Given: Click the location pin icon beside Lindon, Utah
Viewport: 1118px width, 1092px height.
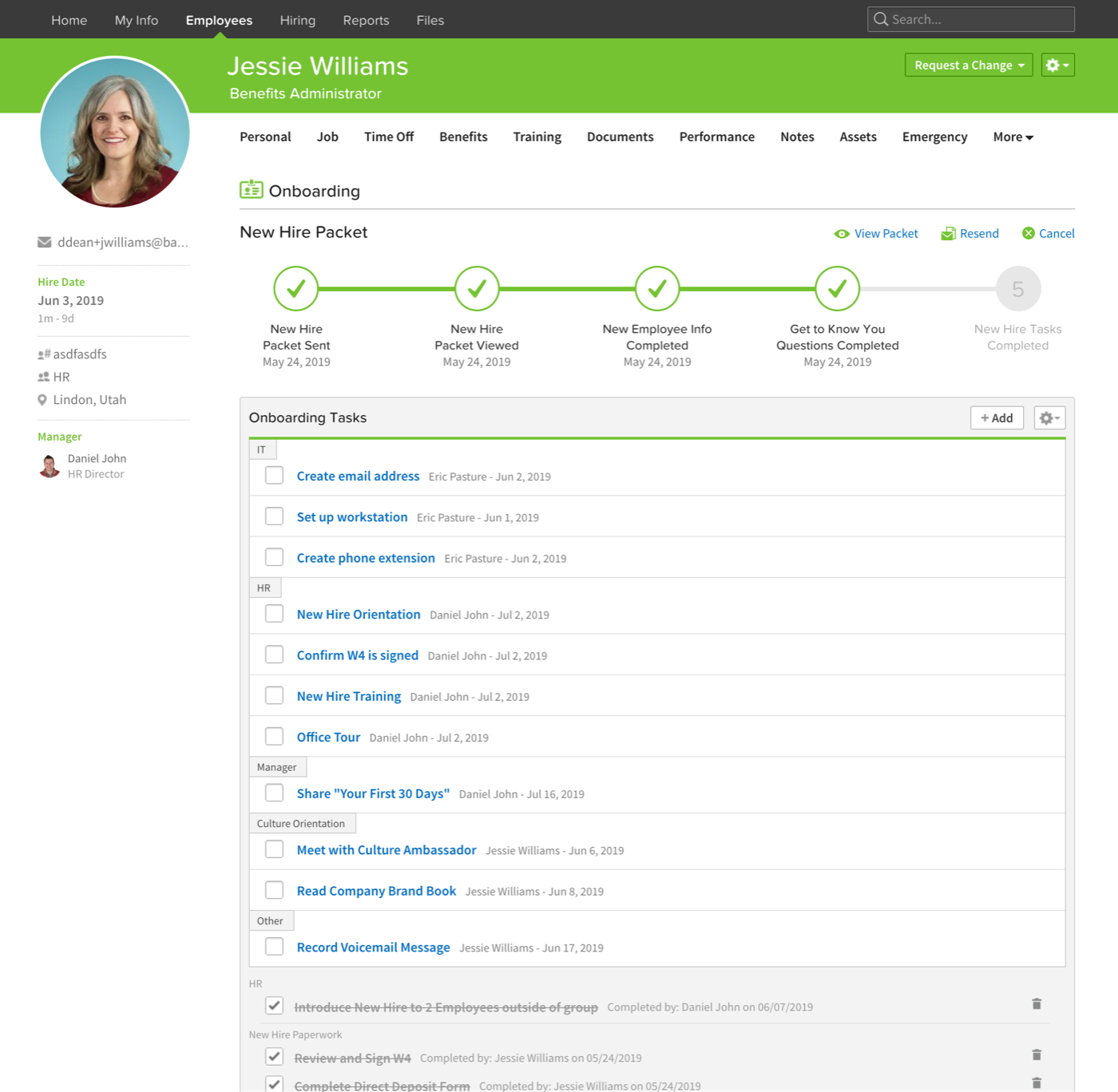Looking at the screenshot, I should click(43, 399).
